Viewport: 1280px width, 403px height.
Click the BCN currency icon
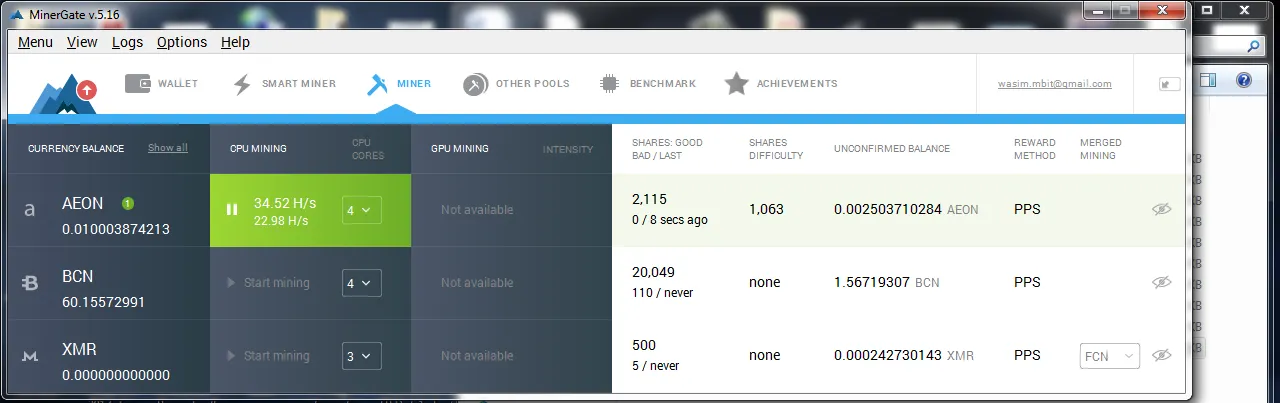click(x=30, y=284)
